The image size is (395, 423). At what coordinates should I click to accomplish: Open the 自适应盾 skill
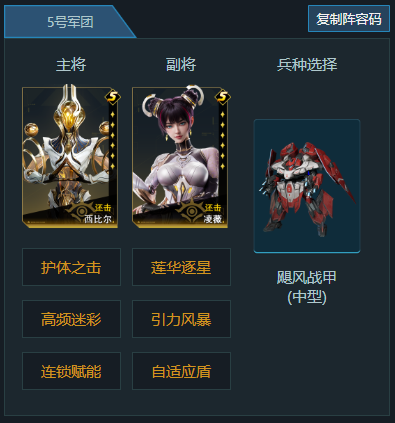click(x=181, y=371)
